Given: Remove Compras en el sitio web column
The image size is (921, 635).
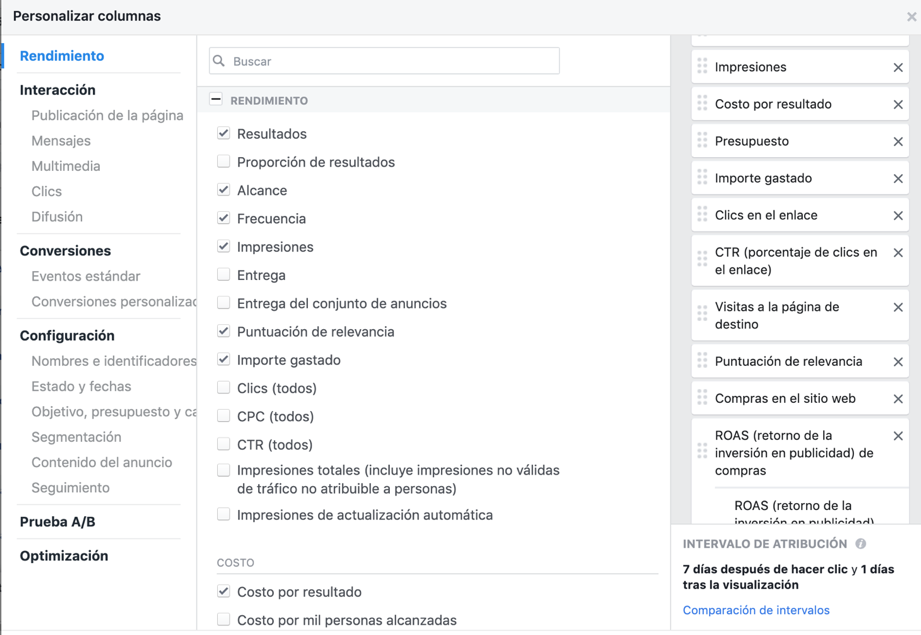Looking at the screenshot, I should coord(897,399).
